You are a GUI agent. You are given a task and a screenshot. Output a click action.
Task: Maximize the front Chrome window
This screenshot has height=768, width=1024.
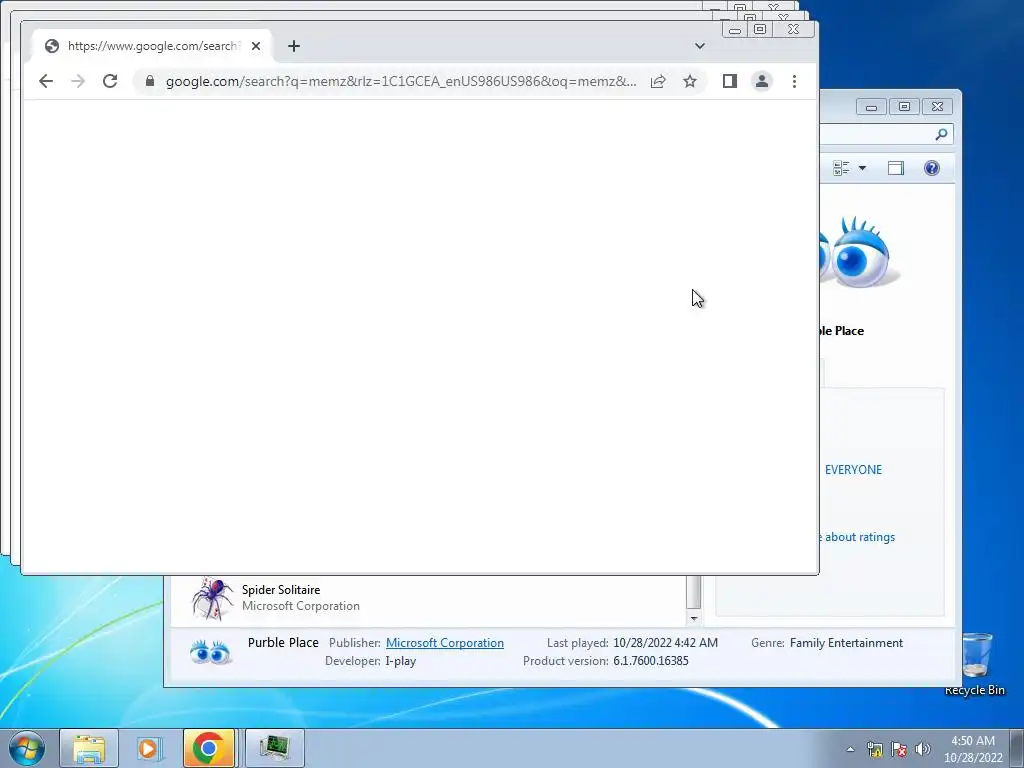pyautogui.click(x=760, y=29)
